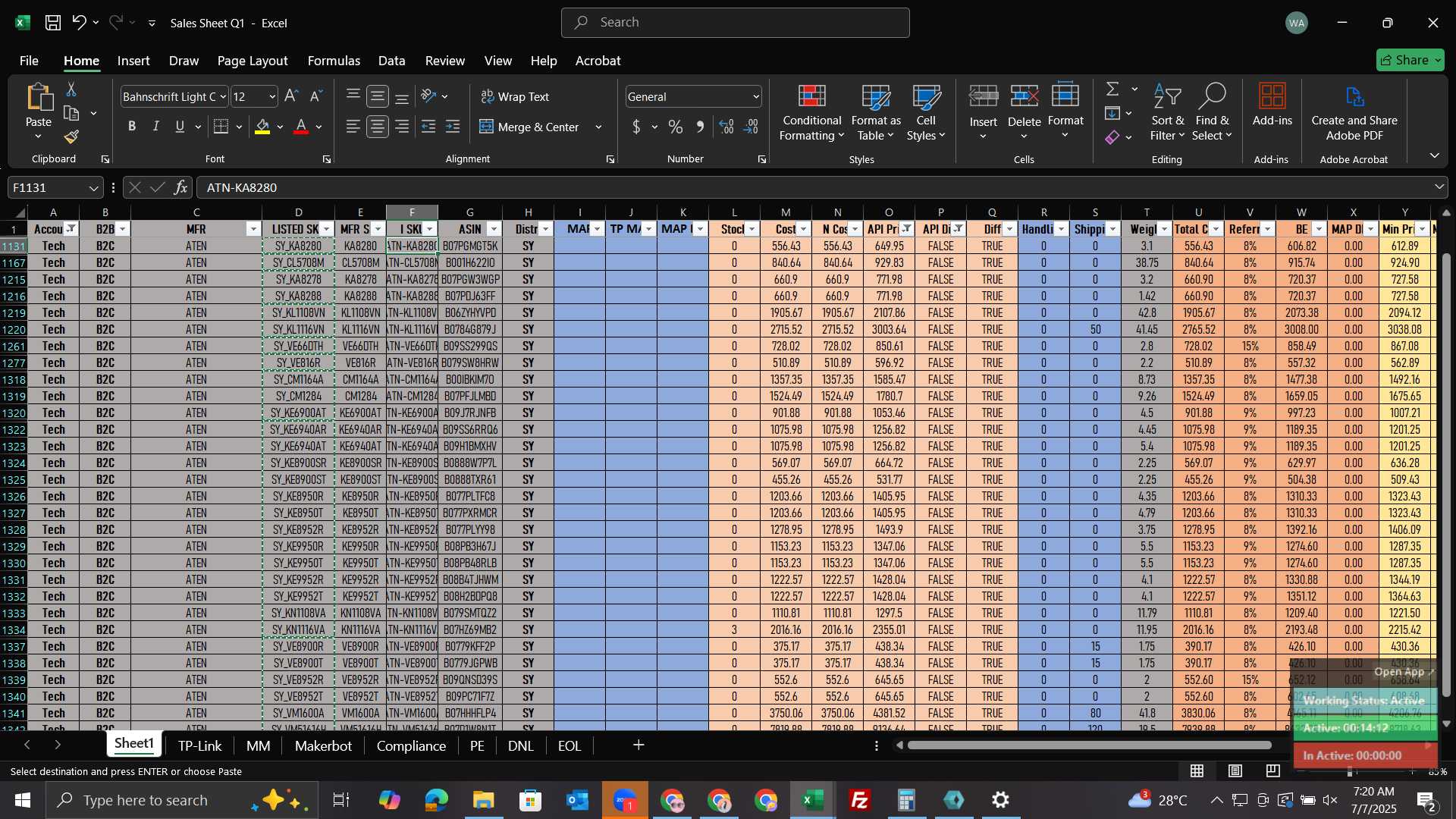Decrease font size with smaller A icon
1456x819 pixels.
pyautogui.click(x=316, y=96)
